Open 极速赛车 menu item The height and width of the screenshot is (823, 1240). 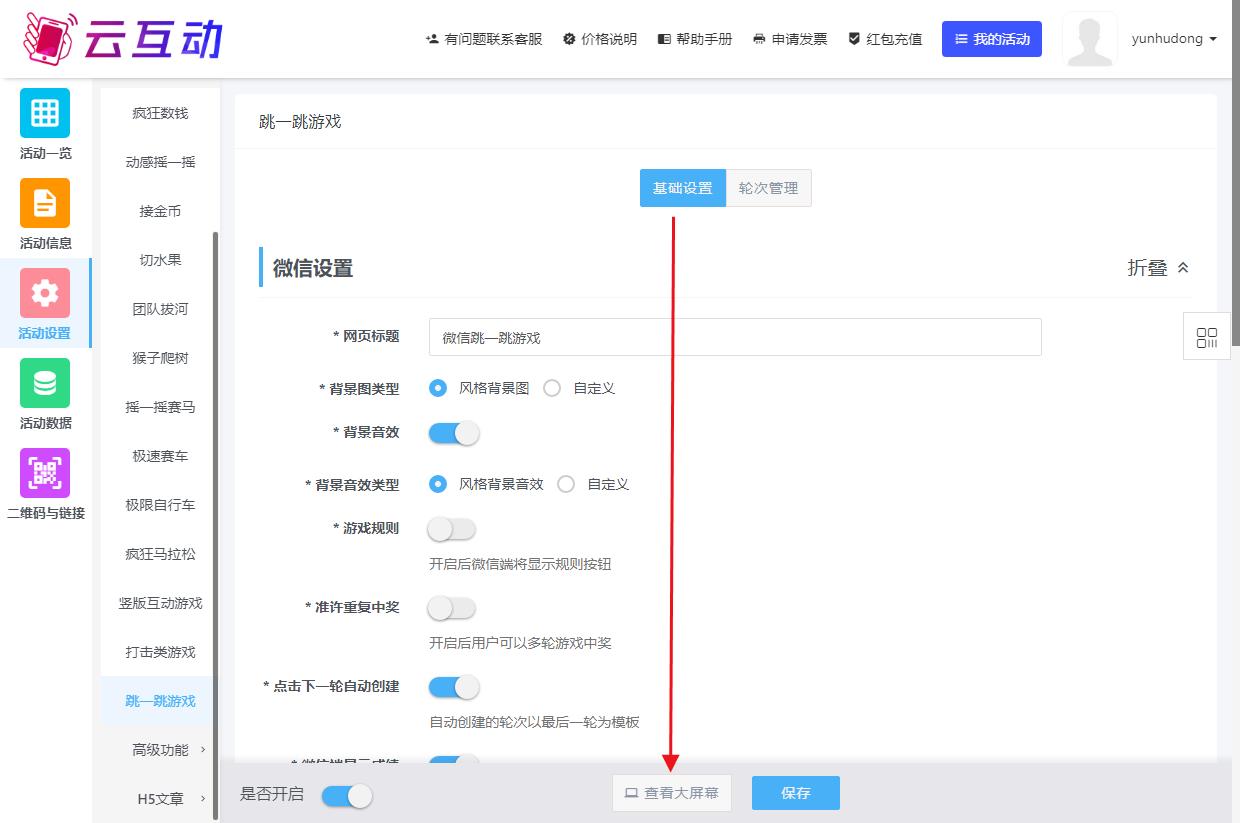(x=160, y=456)
